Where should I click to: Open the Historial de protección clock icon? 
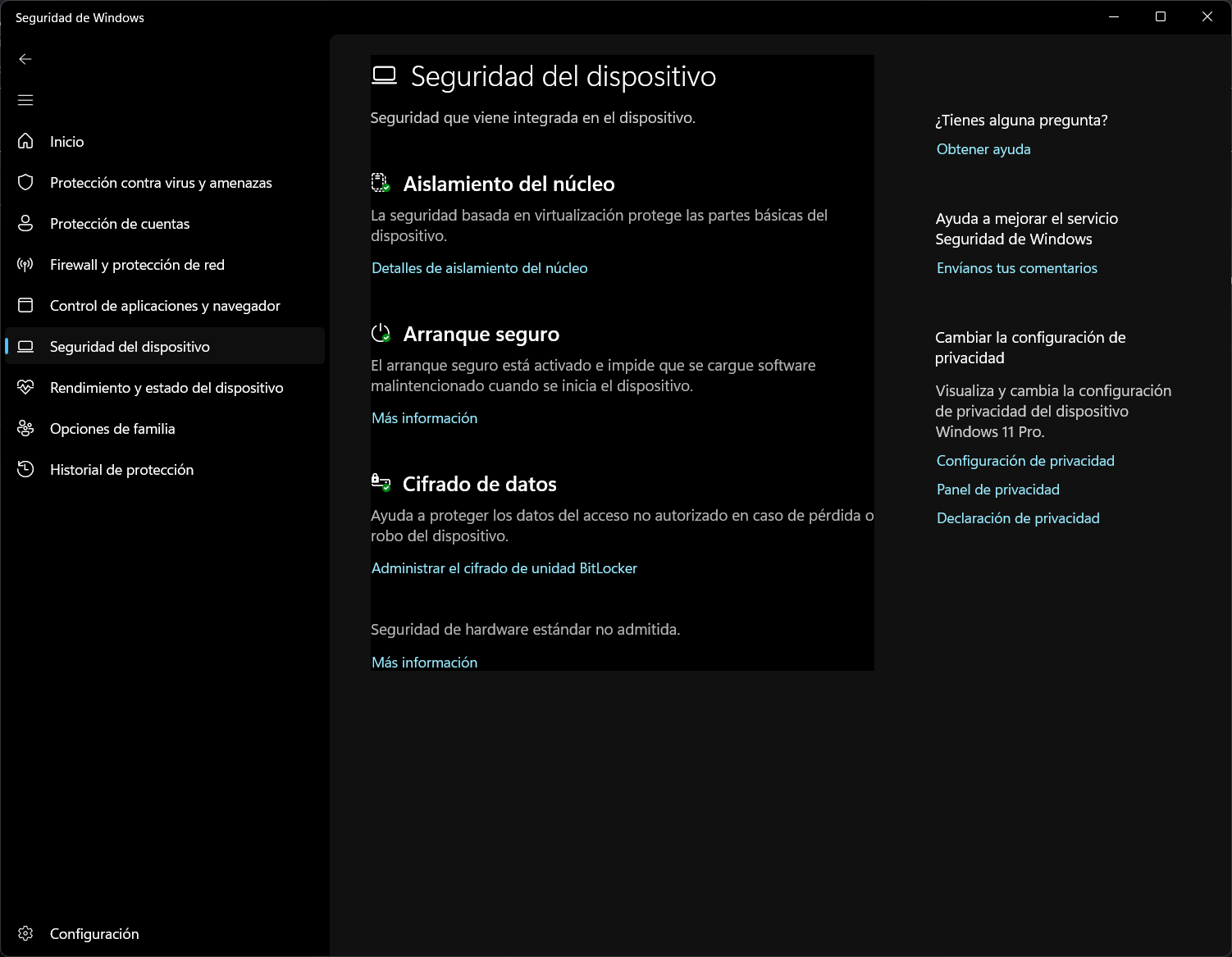point(25,470)
